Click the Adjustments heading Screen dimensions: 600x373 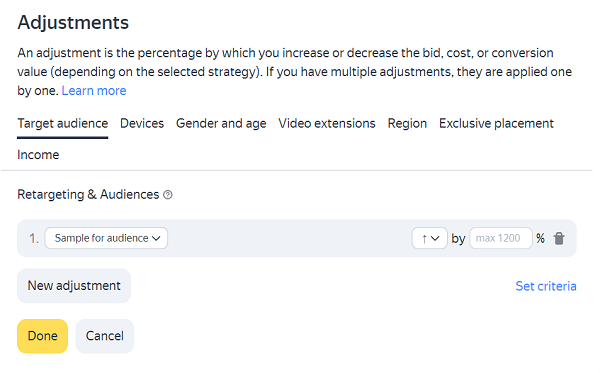(x=73, y=22)
